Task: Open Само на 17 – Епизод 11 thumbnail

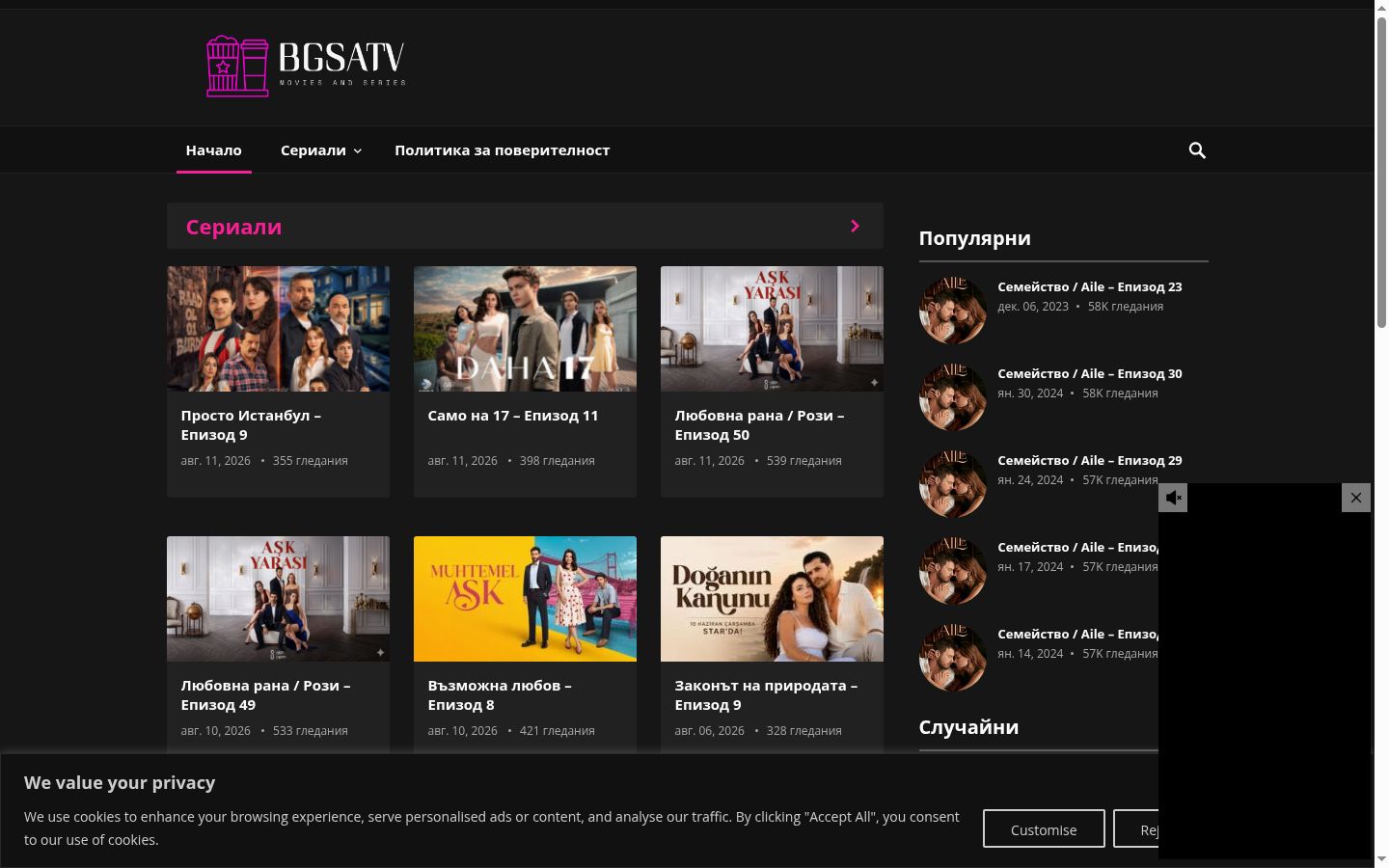Action: (x=525, y=329)
